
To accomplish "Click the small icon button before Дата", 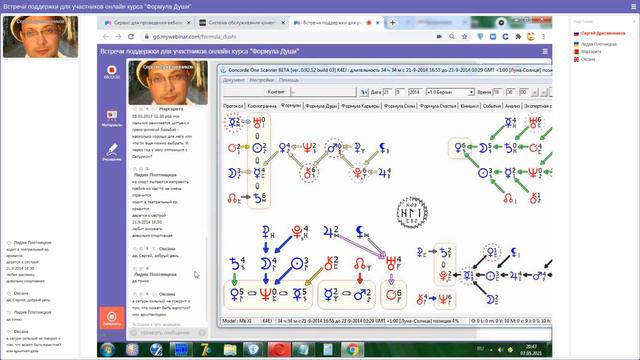I will pos(364,92).
